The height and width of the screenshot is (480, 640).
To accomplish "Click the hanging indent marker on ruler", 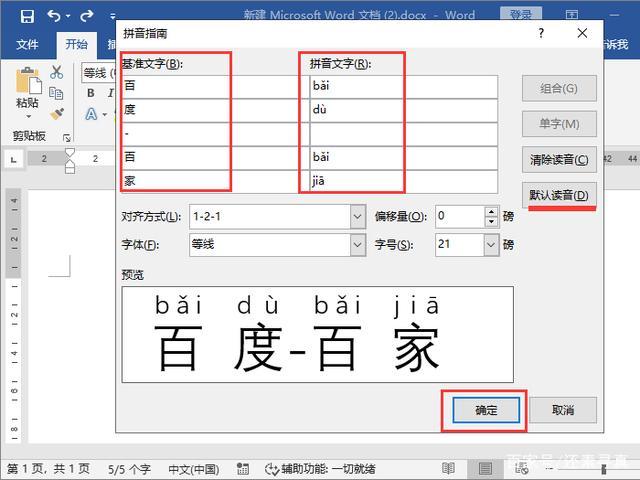I will coord(70,164).
